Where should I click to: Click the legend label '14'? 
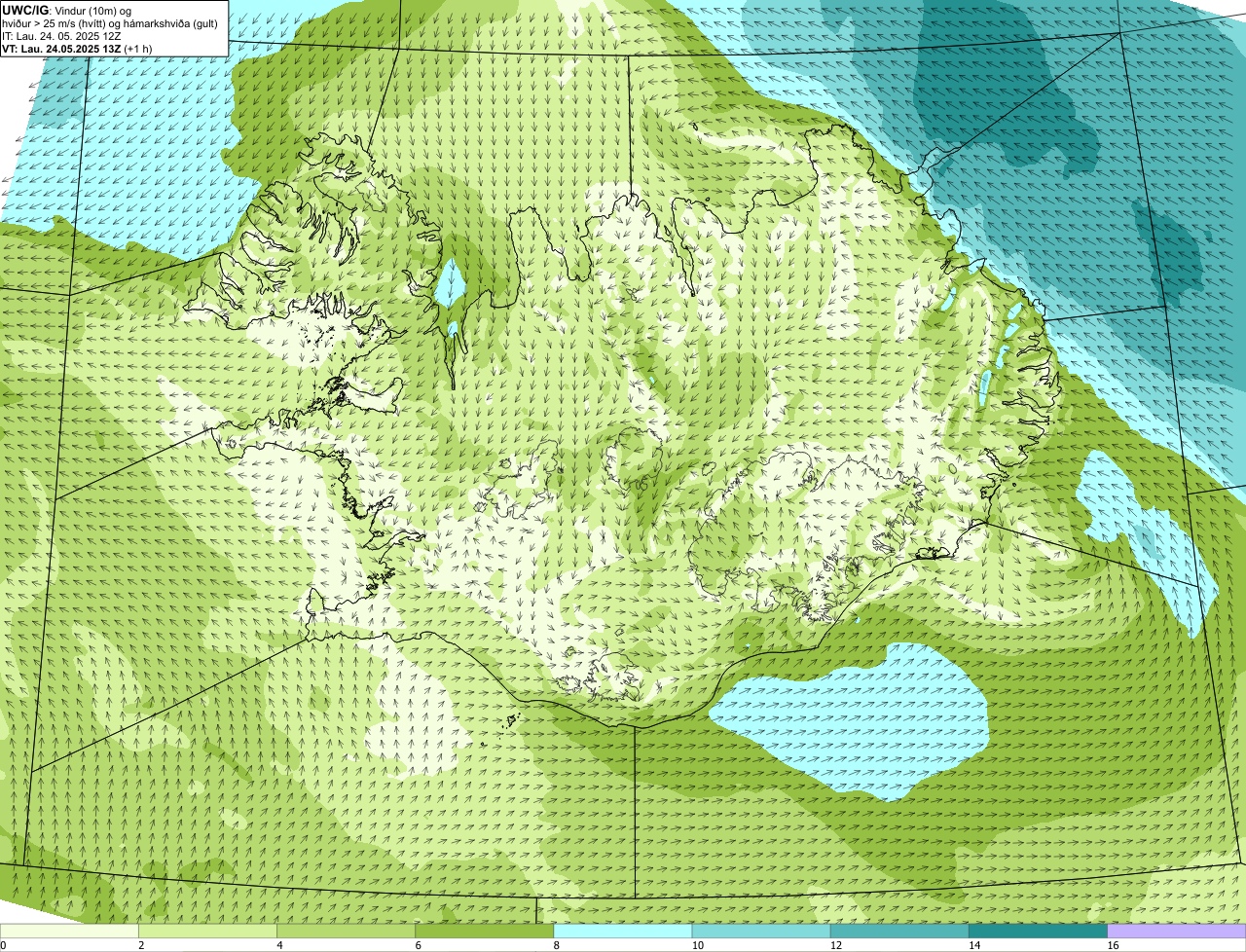click(973, 945)
